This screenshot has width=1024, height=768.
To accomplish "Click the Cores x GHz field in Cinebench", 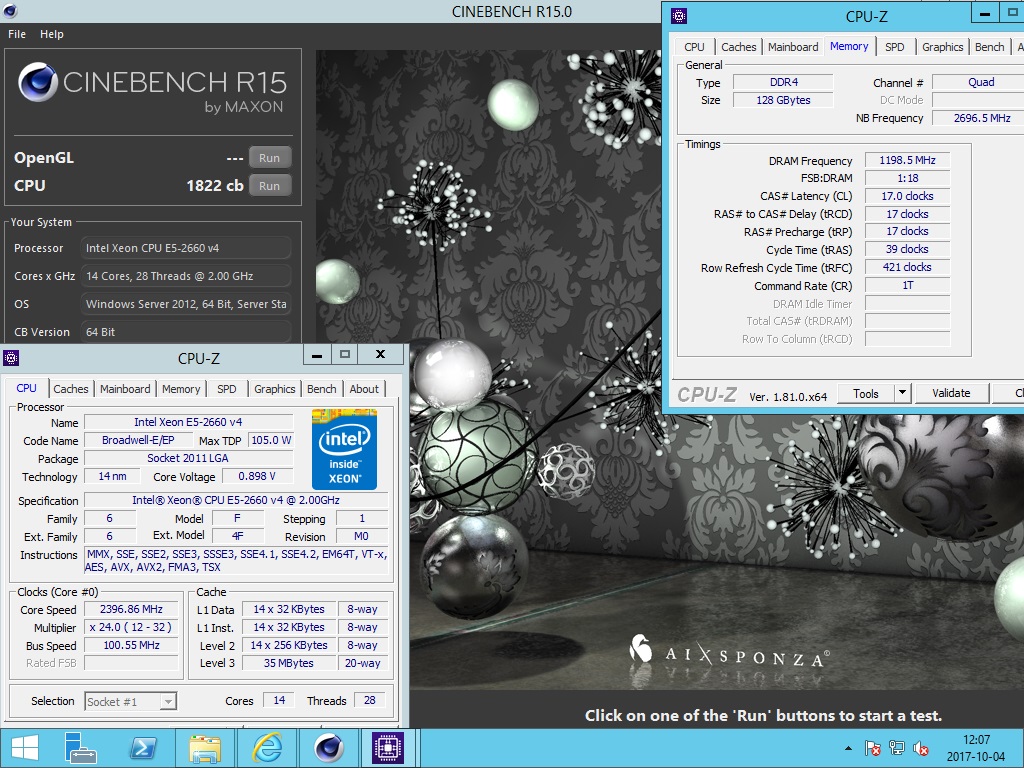I will 186,276.
